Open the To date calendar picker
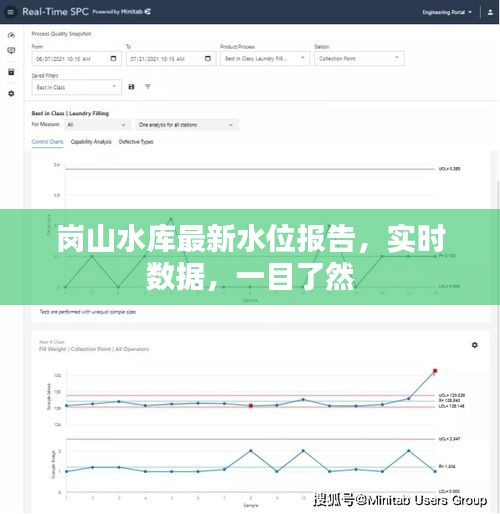Viewport: 500px width, 514px height. (x=208, y=58)
